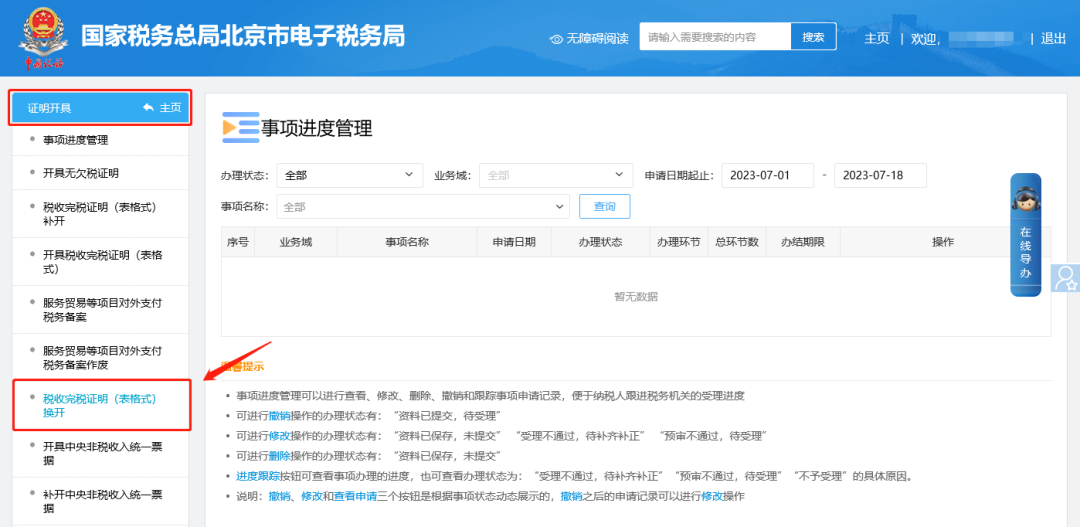Click the 退出 logout link
The height and width of the screenshot is (527, 1080).
[1053, 39]
